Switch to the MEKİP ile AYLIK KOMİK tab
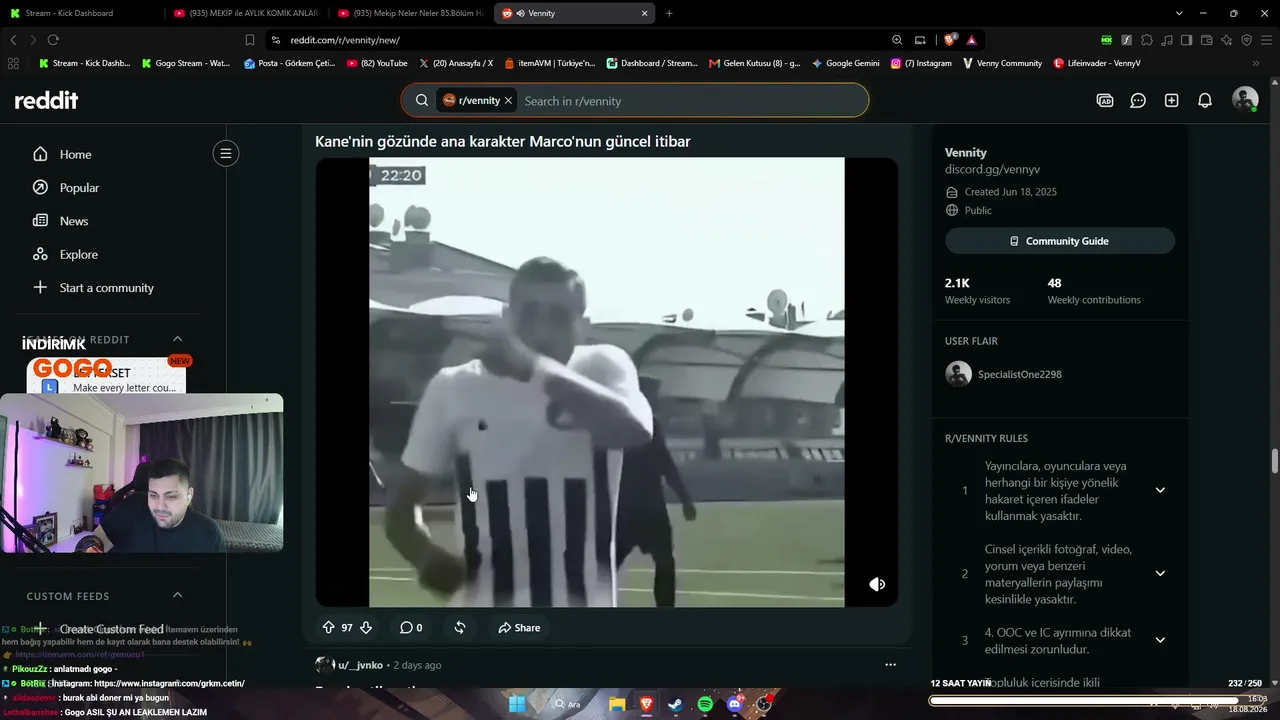 pos(245,13)
